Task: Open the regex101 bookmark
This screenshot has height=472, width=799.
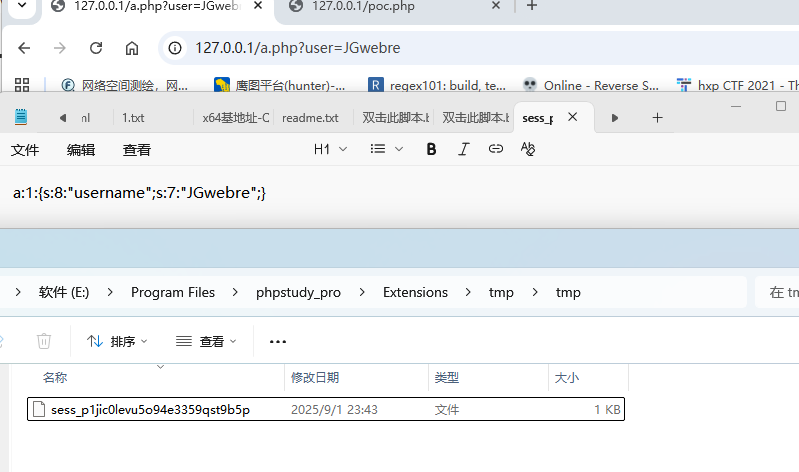Action: pyautogui.click(x=437, y=85)
